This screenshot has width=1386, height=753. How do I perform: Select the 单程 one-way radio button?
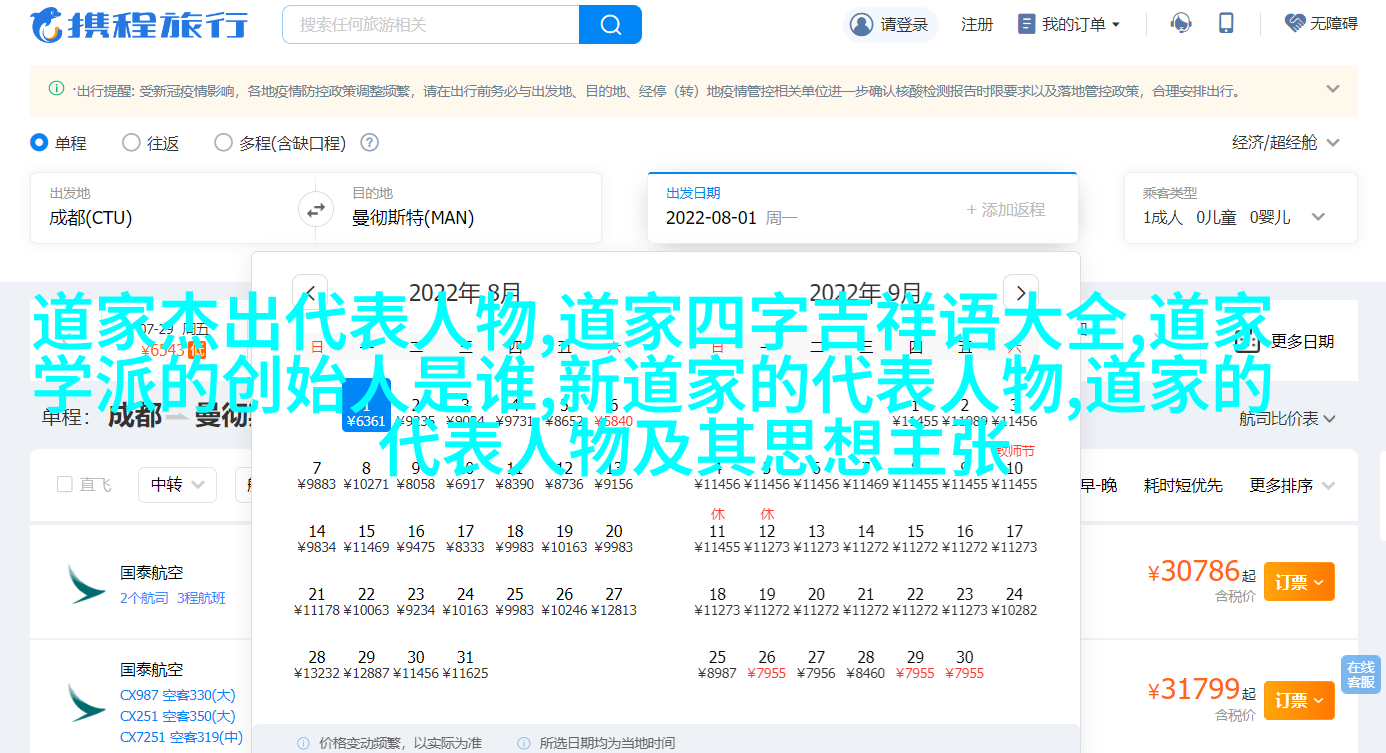point(40,143)
